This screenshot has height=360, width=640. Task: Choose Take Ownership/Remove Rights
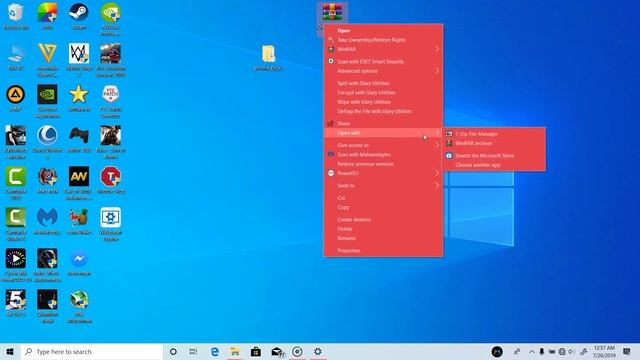click(x=383, y=40)
